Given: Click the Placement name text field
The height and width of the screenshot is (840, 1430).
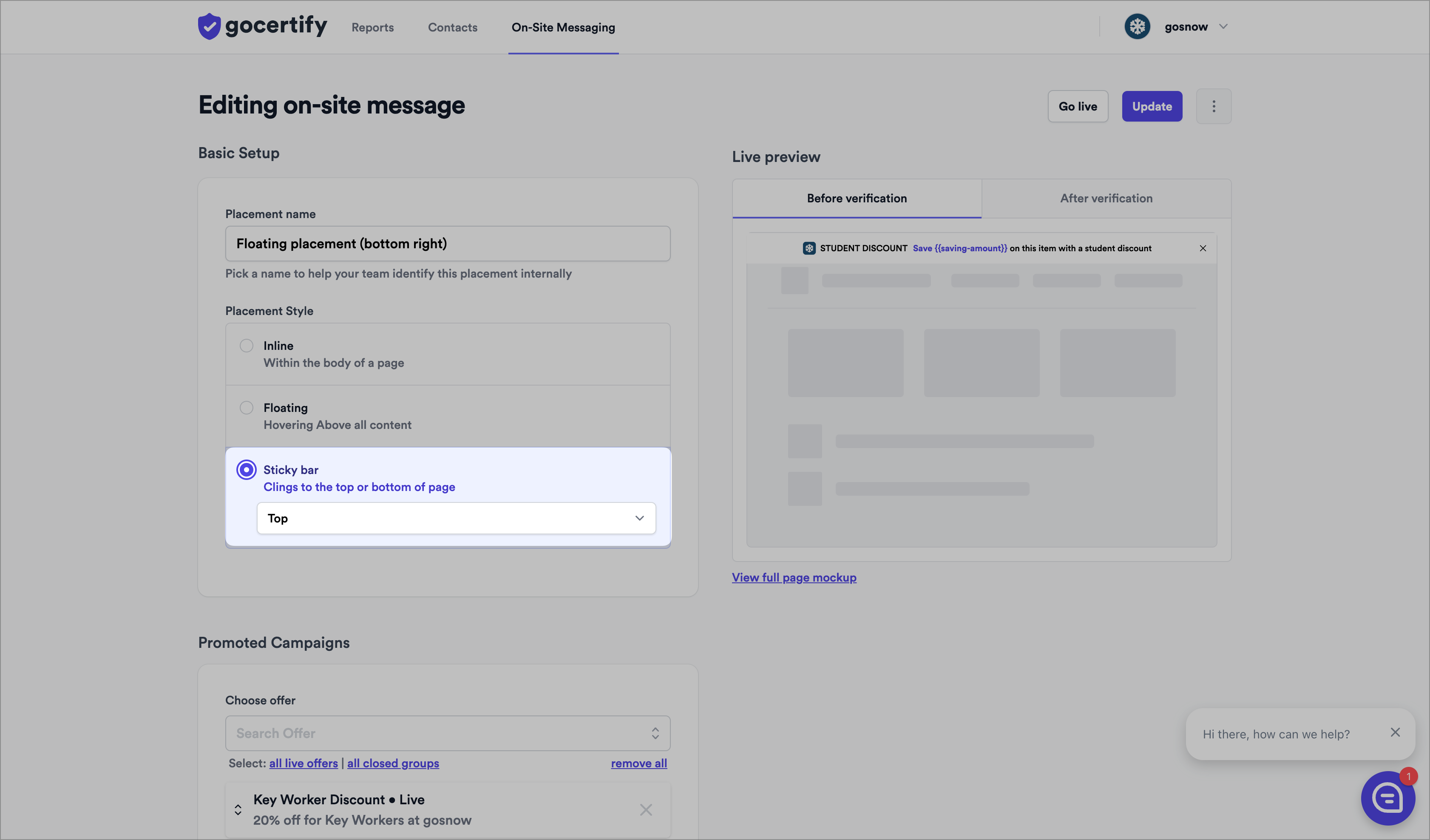Looking at the screenshot, I should 447,244.
